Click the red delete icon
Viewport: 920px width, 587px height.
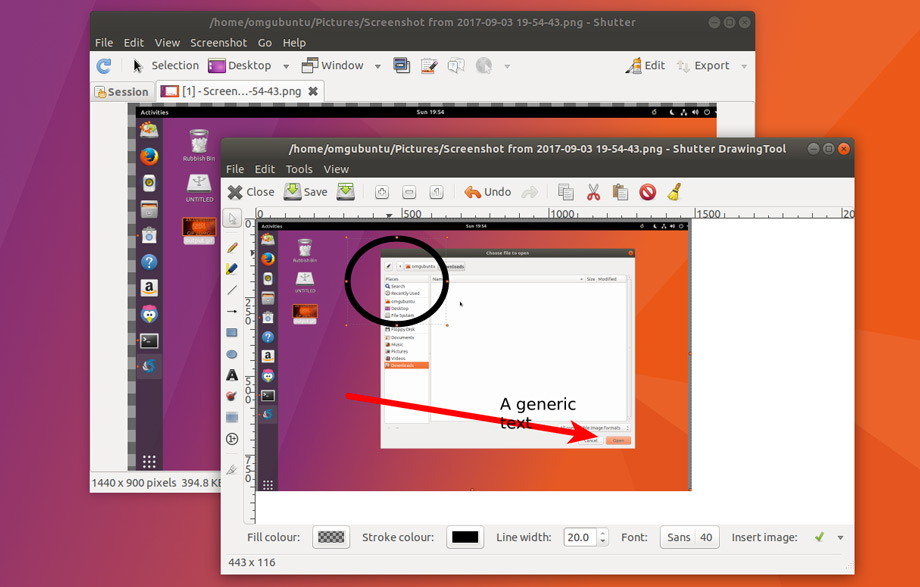click(x=647, y=192)
